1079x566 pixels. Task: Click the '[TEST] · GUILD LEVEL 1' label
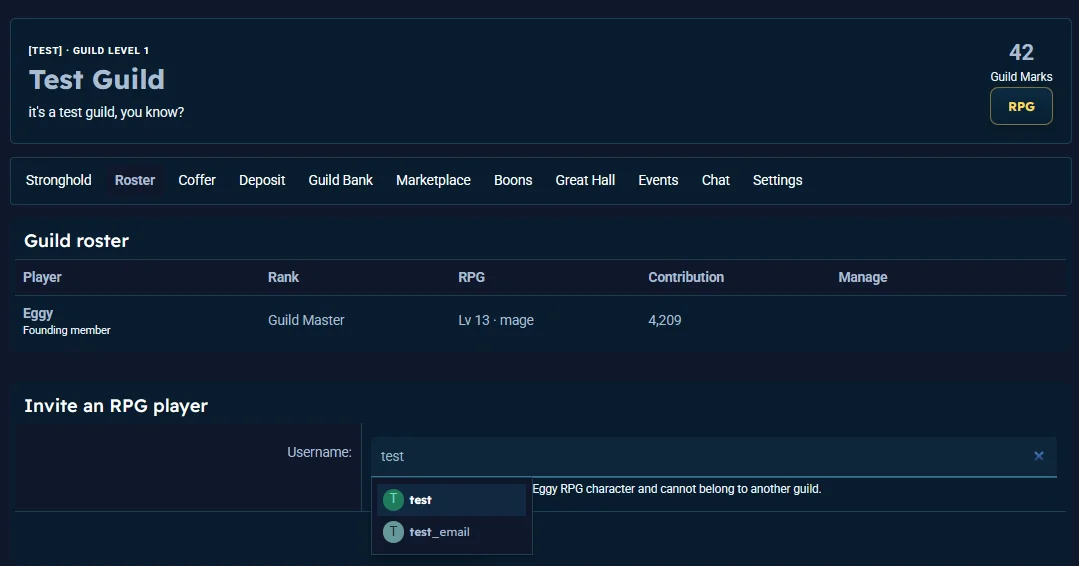point(89,50)
